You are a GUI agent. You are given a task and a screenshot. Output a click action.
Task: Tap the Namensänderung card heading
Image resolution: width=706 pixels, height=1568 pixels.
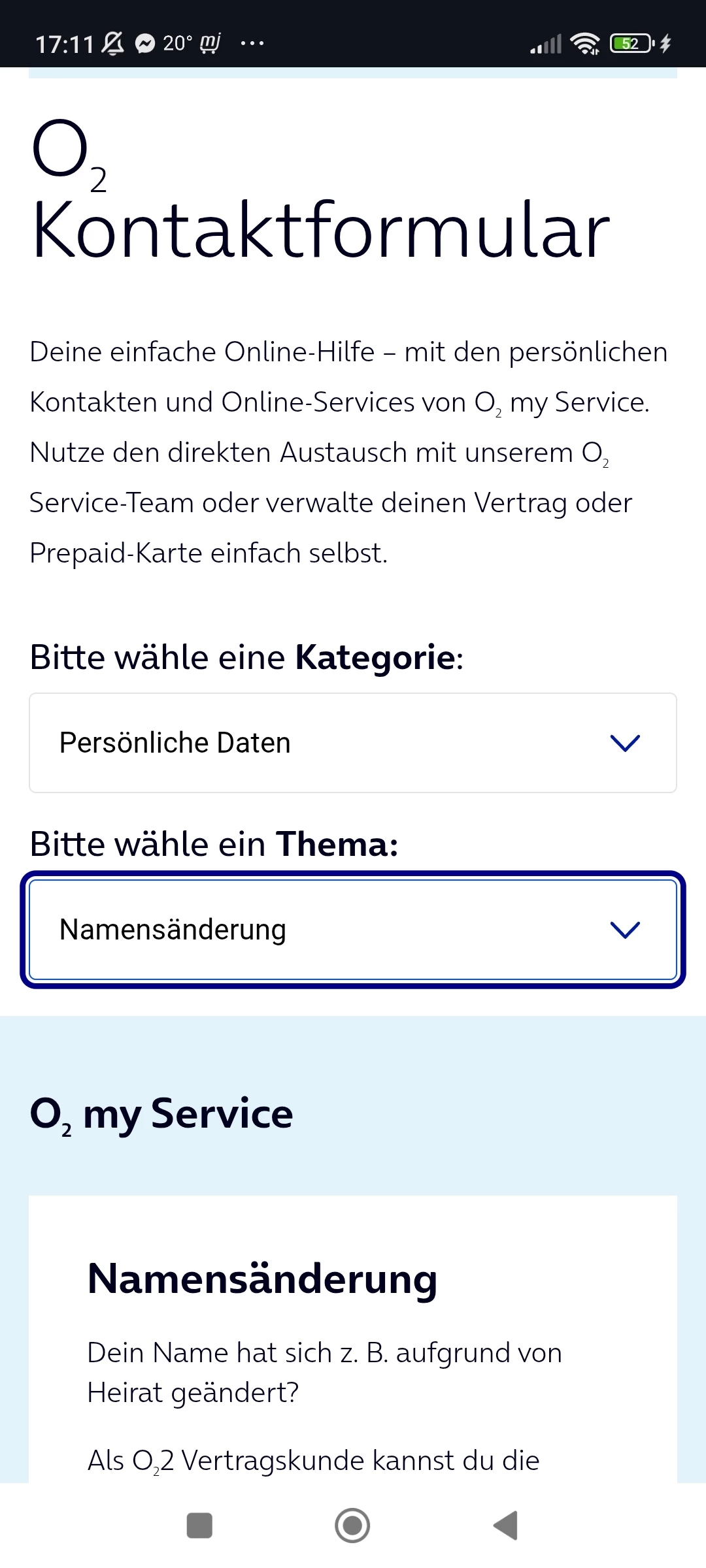point(262,1279)
